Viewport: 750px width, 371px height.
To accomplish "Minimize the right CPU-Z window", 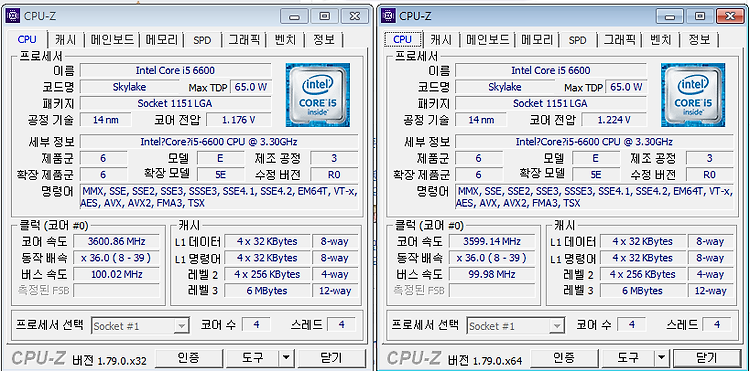I will [x=670, y=16].
